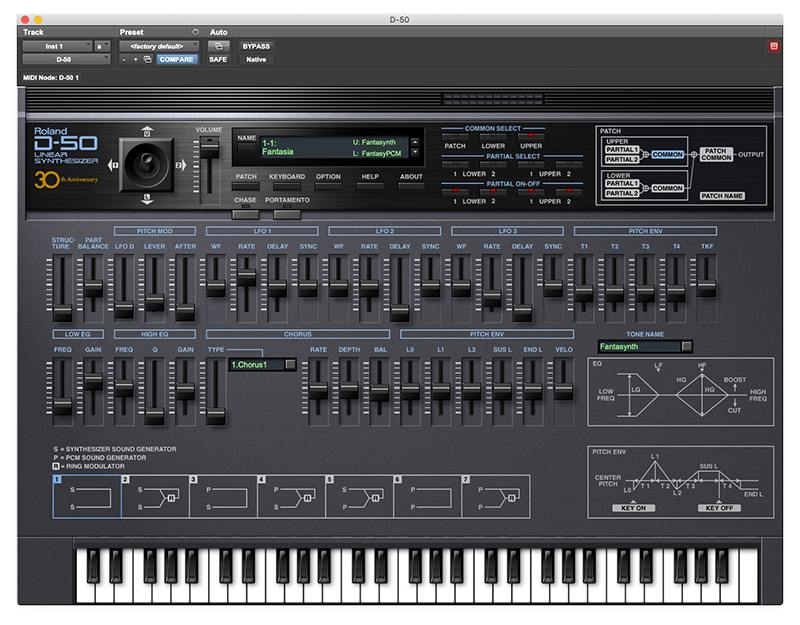Open the HELP menu

[370, 186]
